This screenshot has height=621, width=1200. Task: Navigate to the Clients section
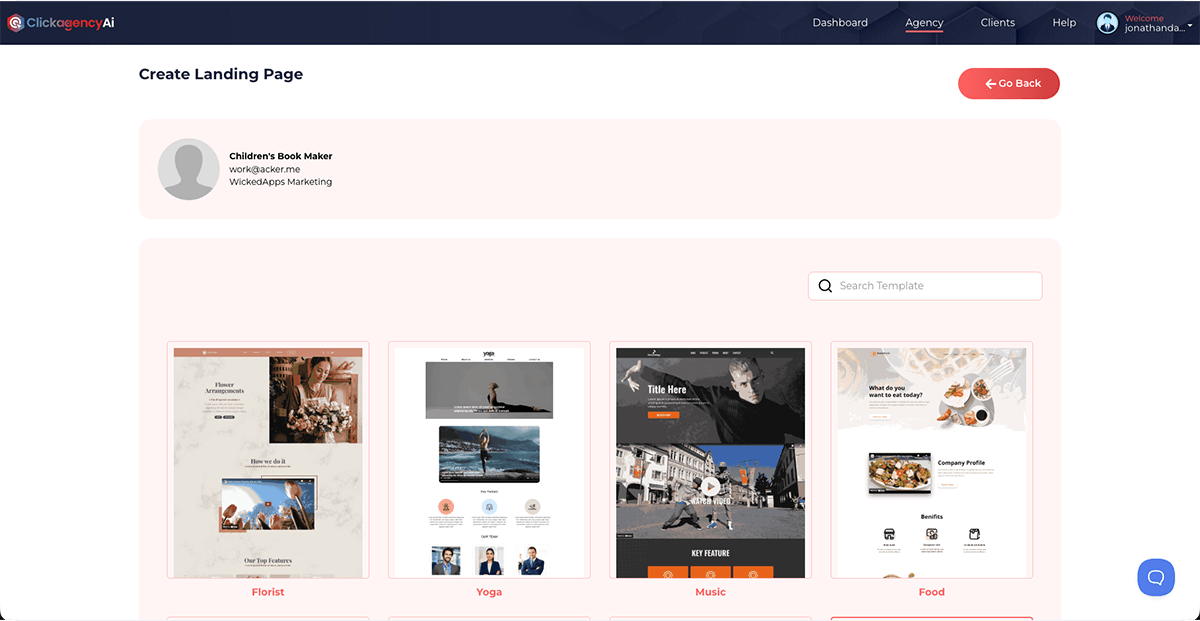pos(997,22)
